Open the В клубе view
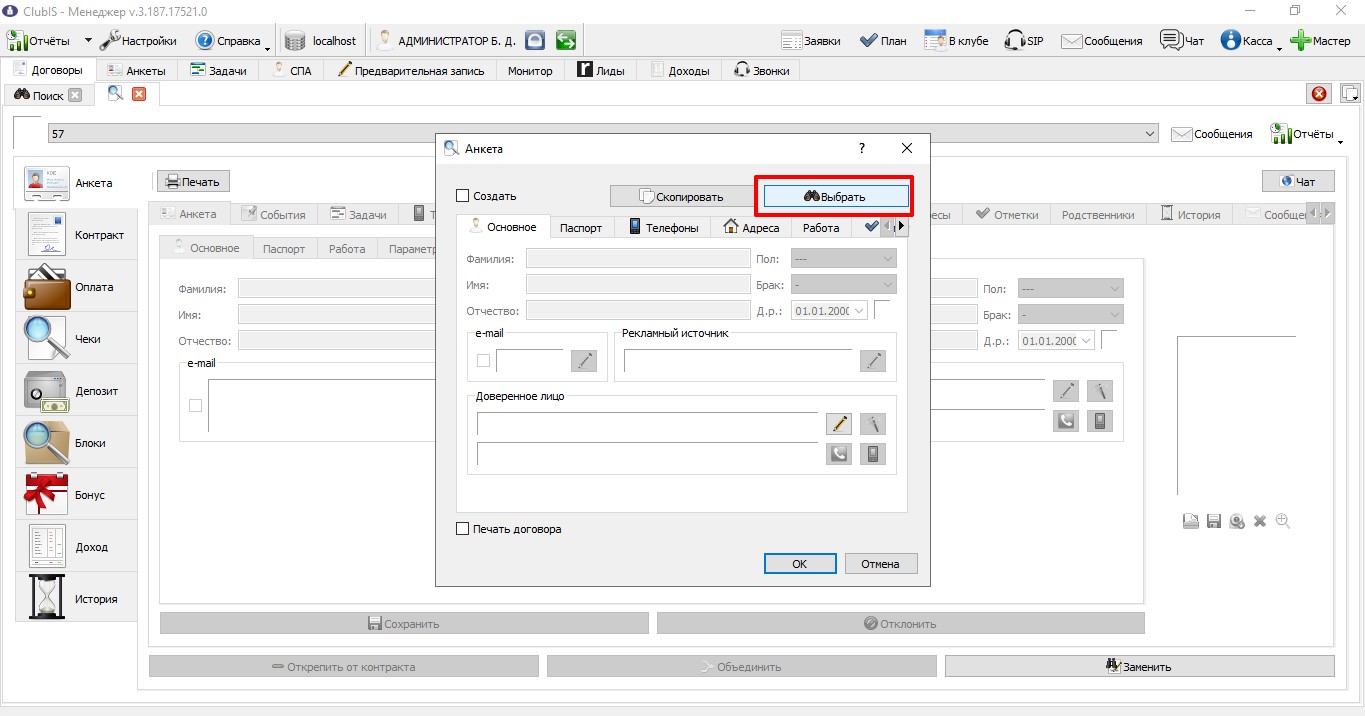This screenshot has height=716, width=1365. pos(956,41)
